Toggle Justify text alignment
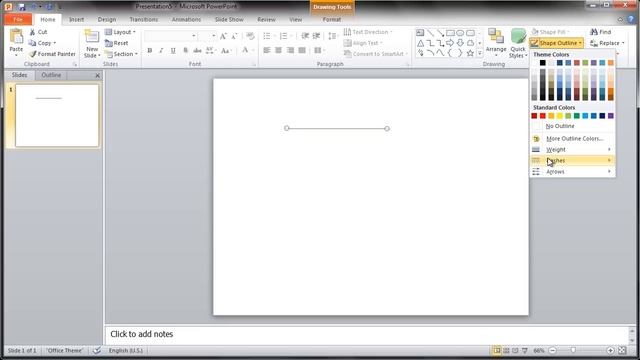 point(302,50)
